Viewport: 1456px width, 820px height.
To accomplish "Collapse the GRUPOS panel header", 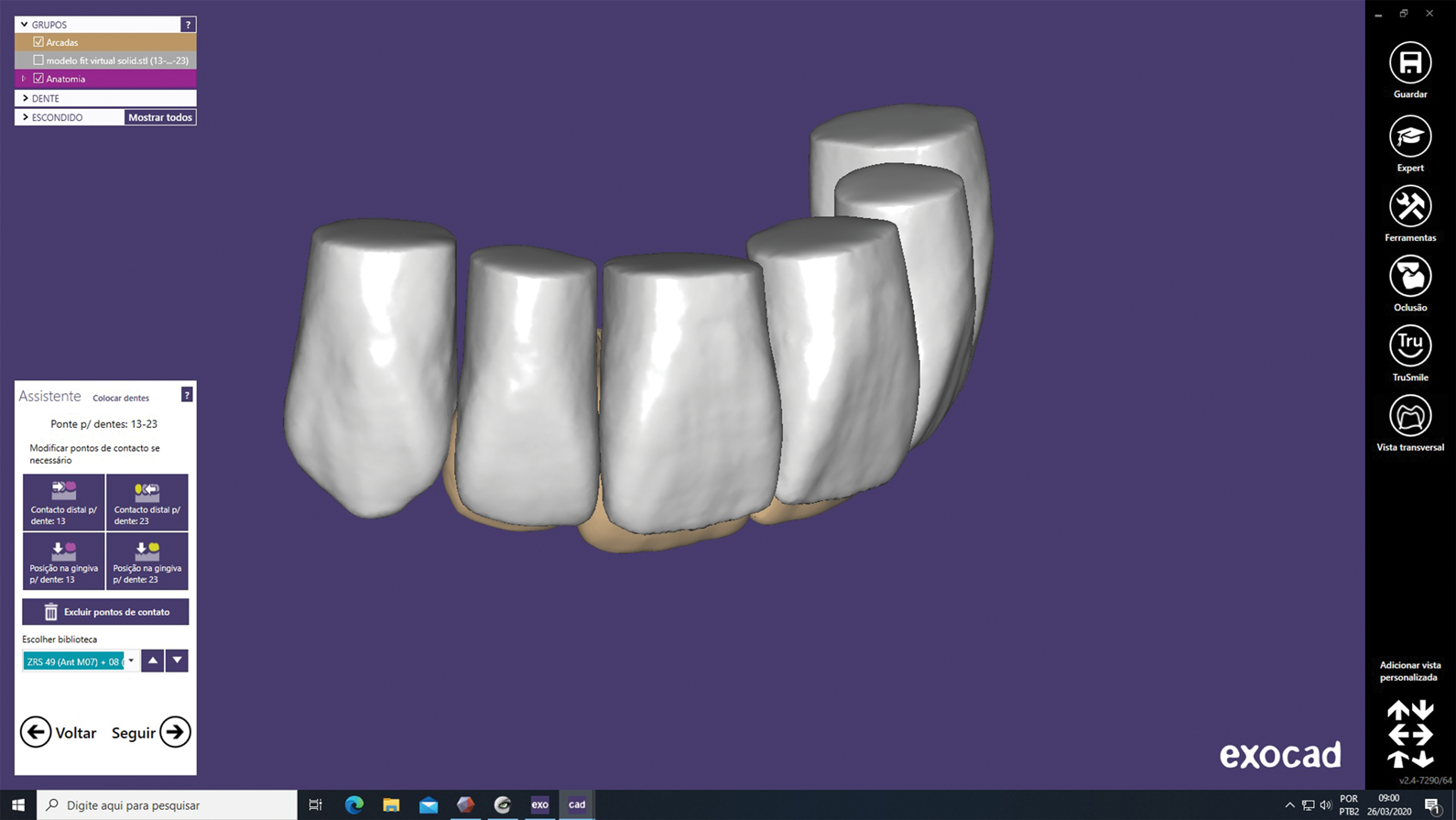I will click(25, 25).
